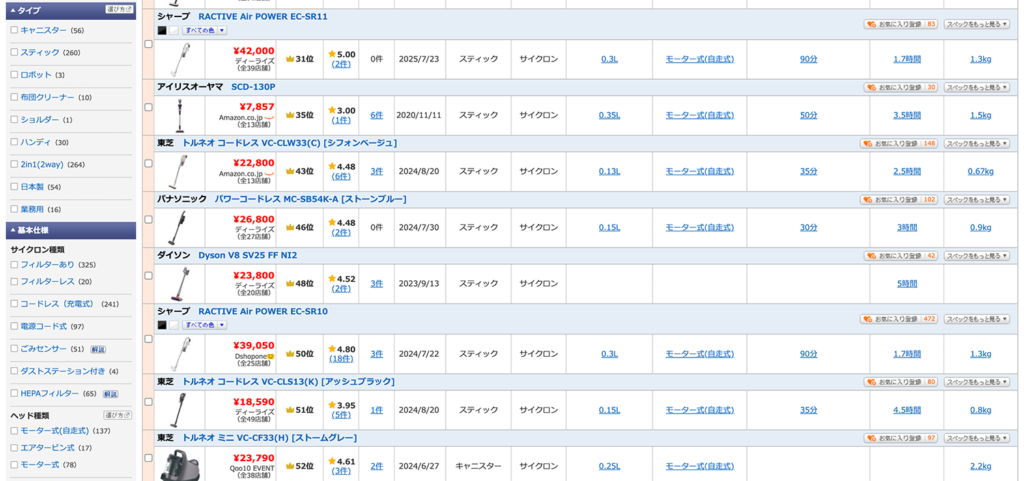
Task: Open the 解説 badge next to HEPAフィルター
Action: [110, 394]
